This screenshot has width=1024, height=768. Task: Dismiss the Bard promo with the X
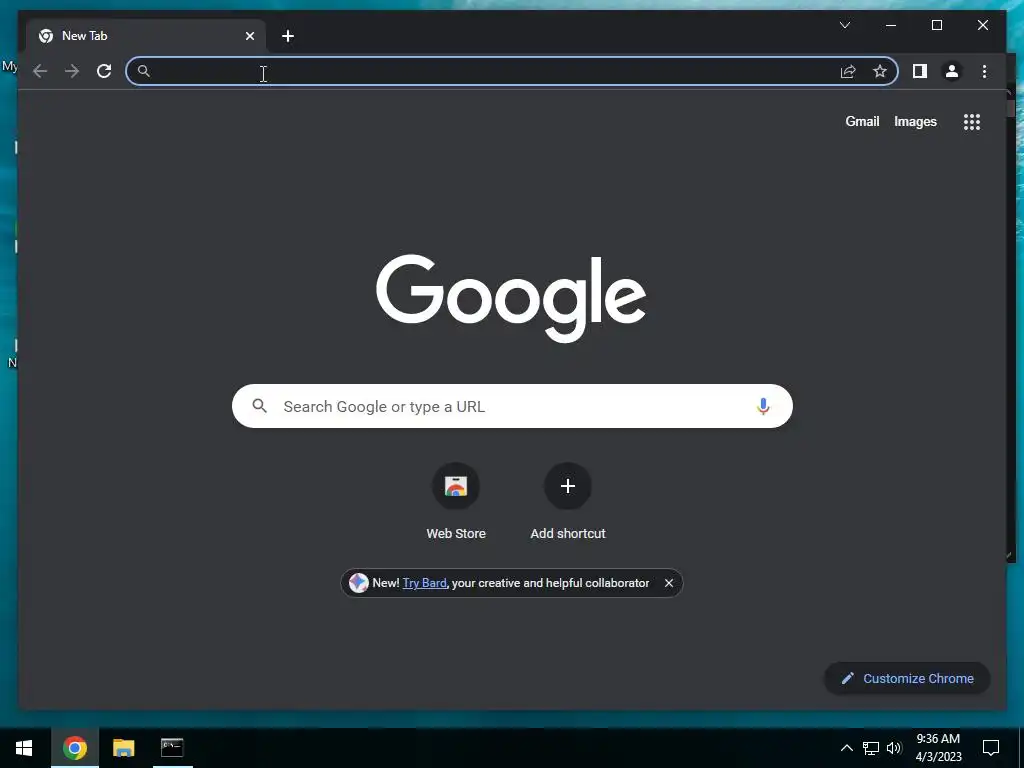tap(669, 583)
